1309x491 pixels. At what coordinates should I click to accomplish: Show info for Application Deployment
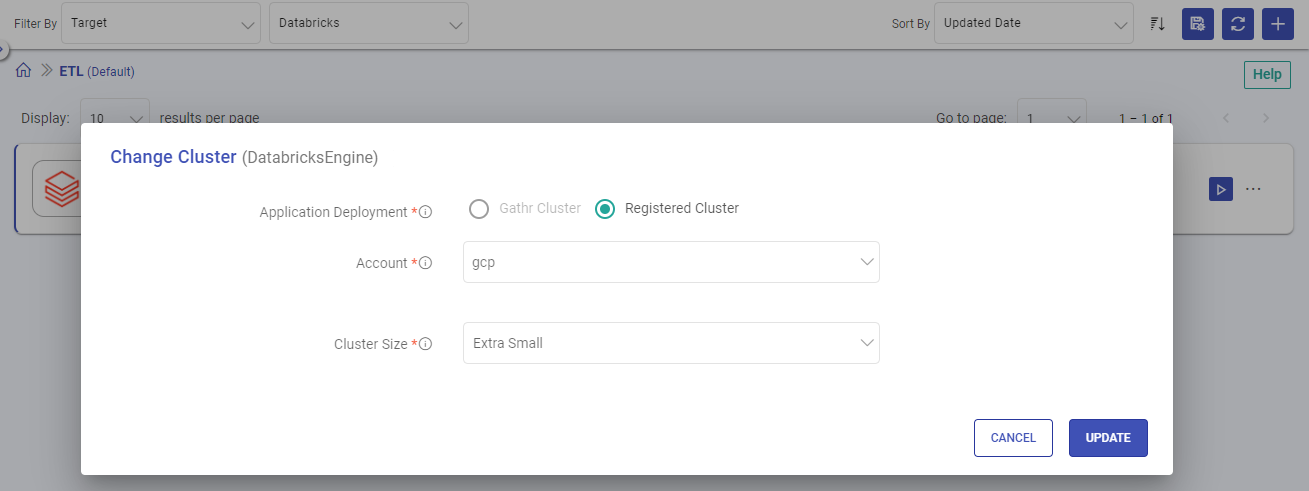[425, 212]
